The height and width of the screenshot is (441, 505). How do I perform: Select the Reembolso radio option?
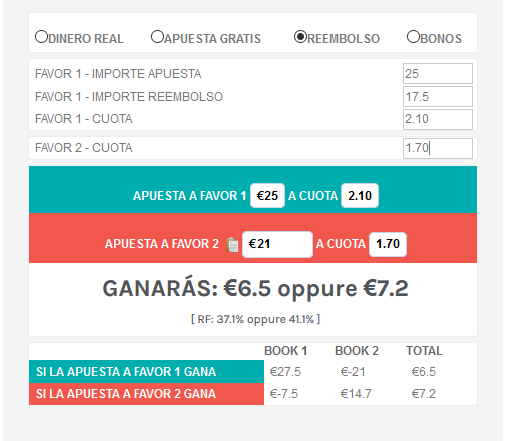coord(300,37)
